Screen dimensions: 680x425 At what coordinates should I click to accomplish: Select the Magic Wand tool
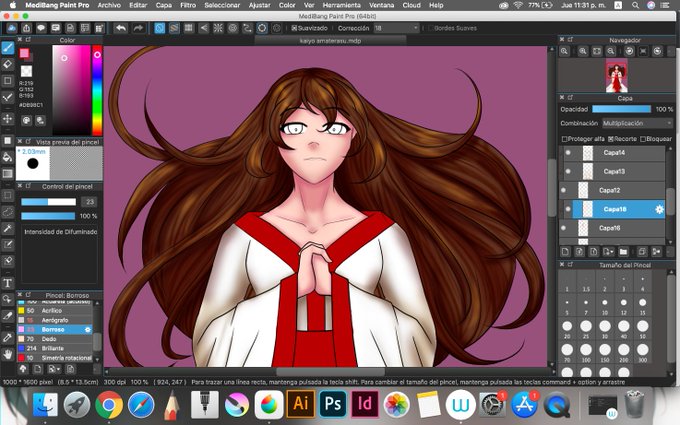(x=7, y=229)
